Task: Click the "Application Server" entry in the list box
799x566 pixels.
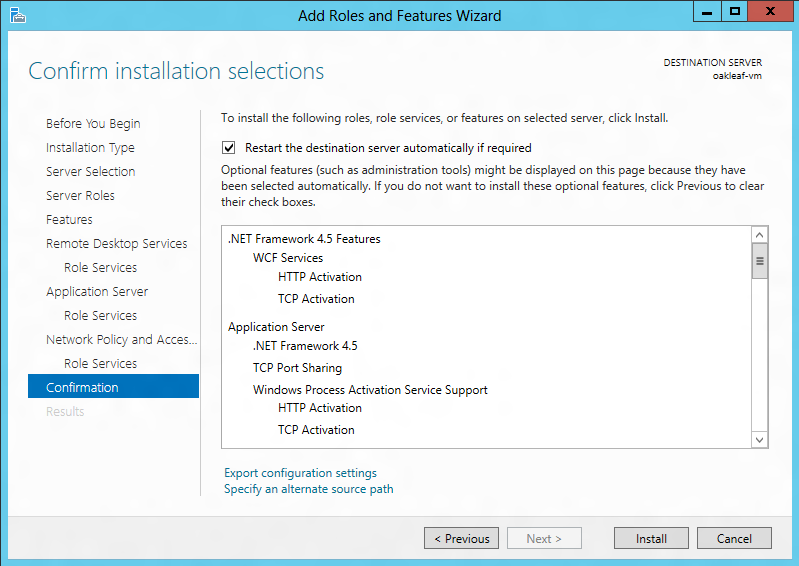Action: pos(276,327)
